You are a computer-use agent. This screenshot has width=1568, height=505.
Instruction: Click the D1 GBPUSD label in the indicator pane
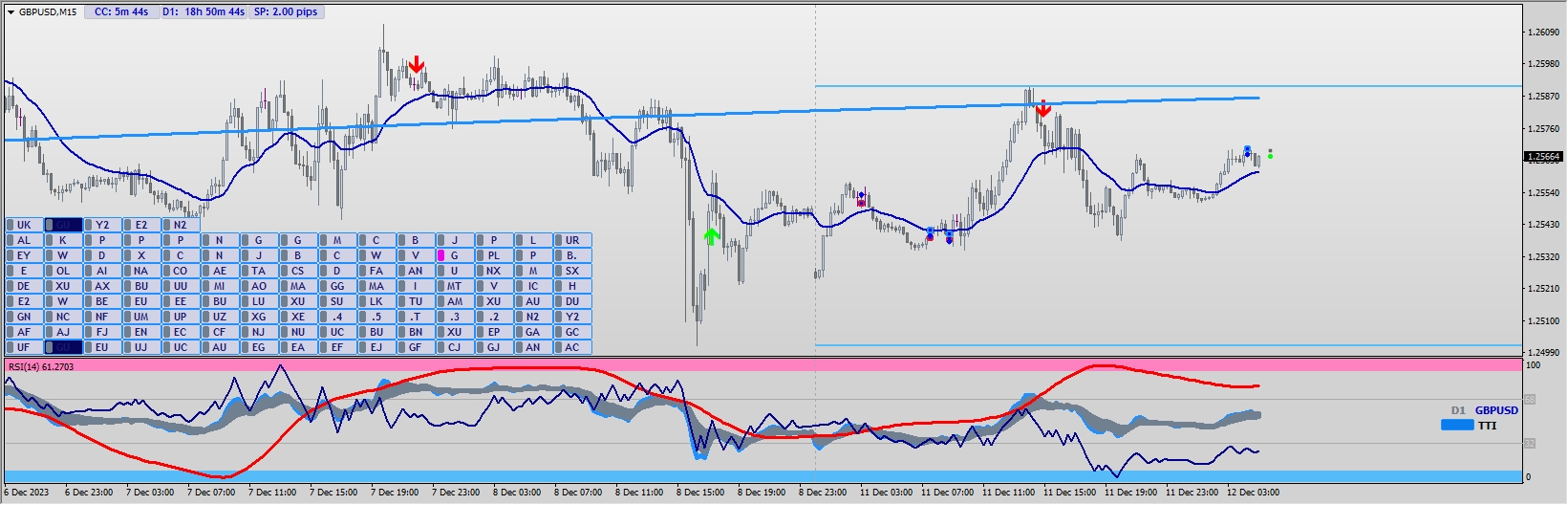coord(1485,410)
